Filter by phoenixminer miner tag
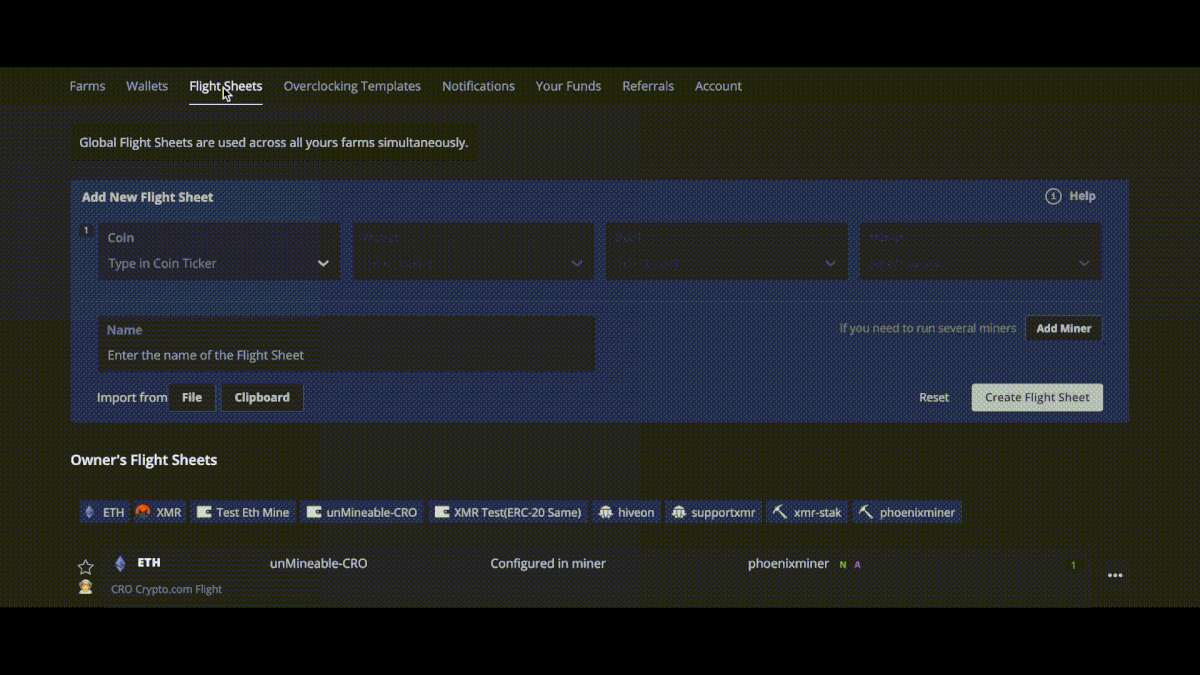Screen dimensions: 1200x675 pos(907,512)
